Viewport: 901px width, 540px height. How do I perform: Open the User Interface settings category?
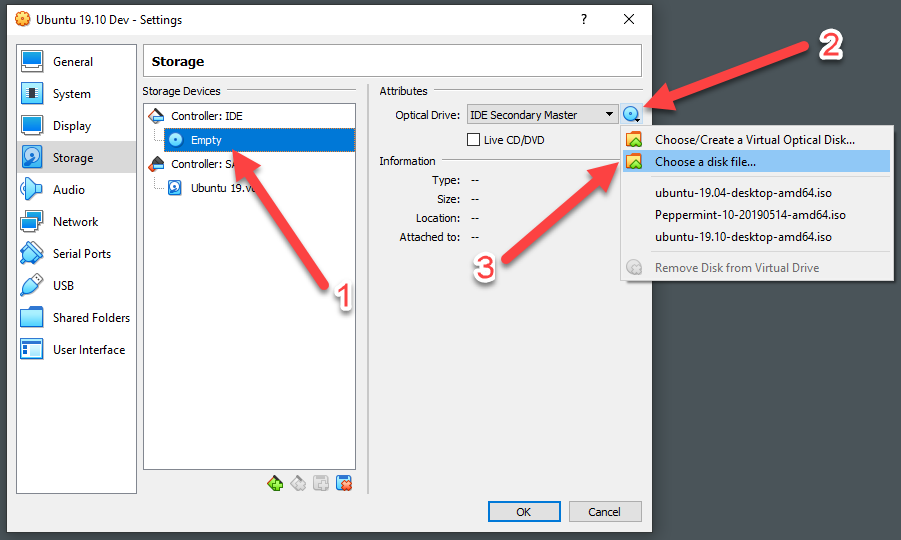point(76,350)
